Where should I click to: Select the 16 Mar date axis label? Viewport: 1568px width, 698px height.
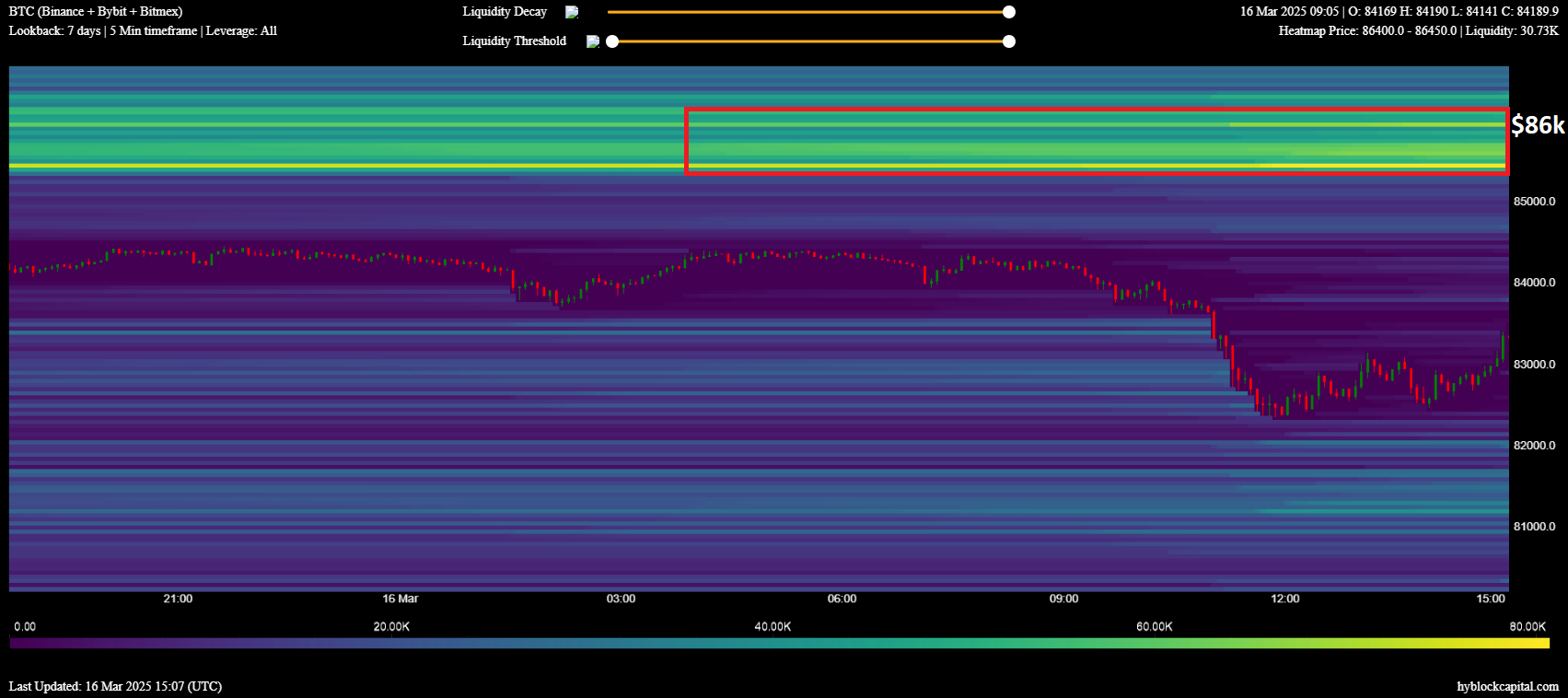(400, 599)
